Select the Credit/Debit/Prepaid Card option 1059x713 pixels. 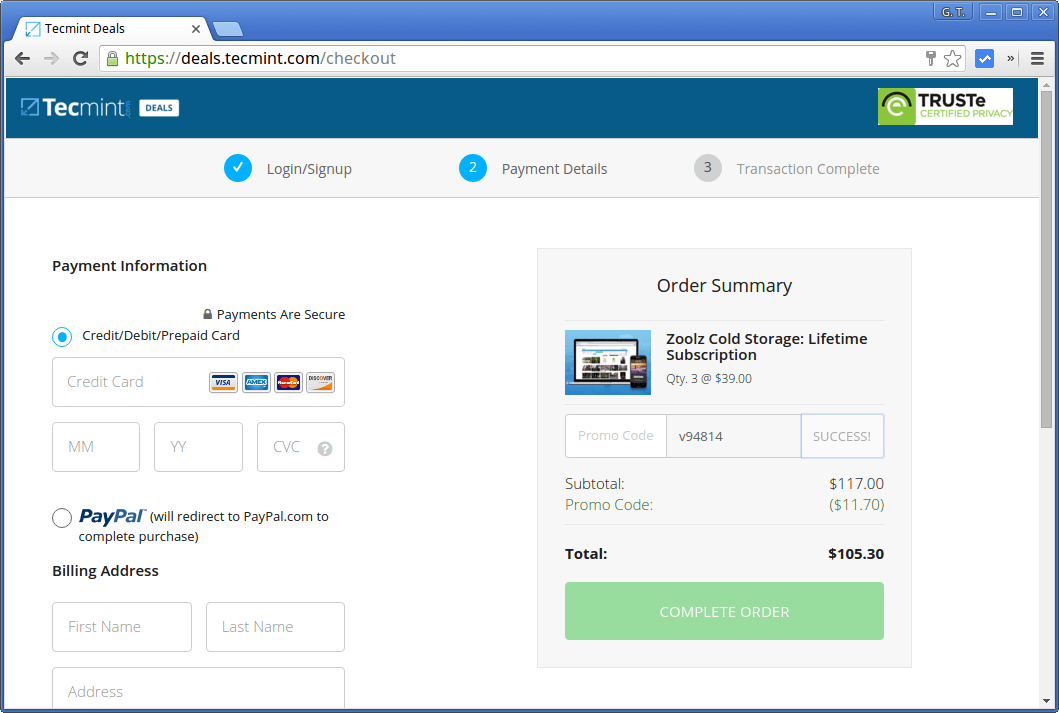(x=61, y=337)
